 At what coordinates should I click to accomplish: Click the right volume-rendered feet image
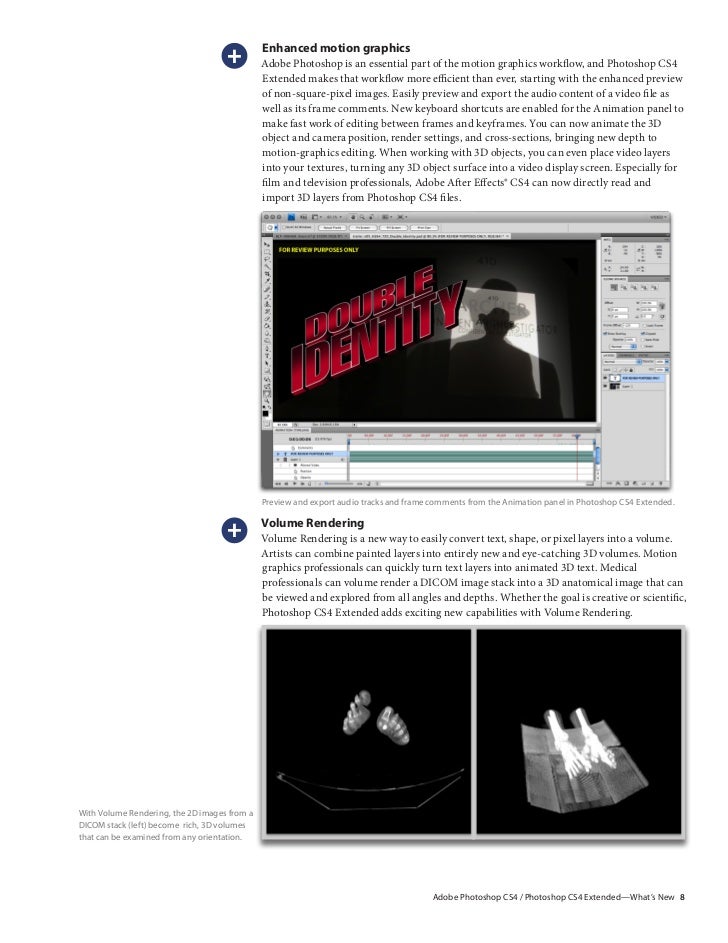tap(579, 731)
